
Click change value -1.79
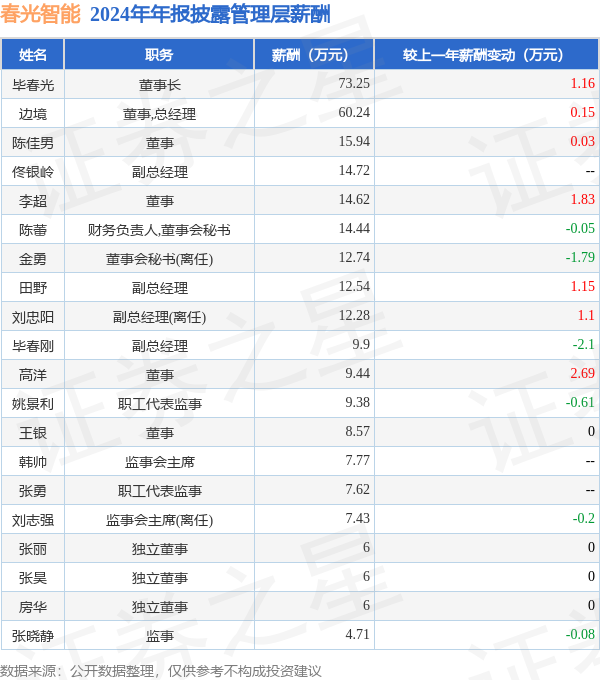580,258
